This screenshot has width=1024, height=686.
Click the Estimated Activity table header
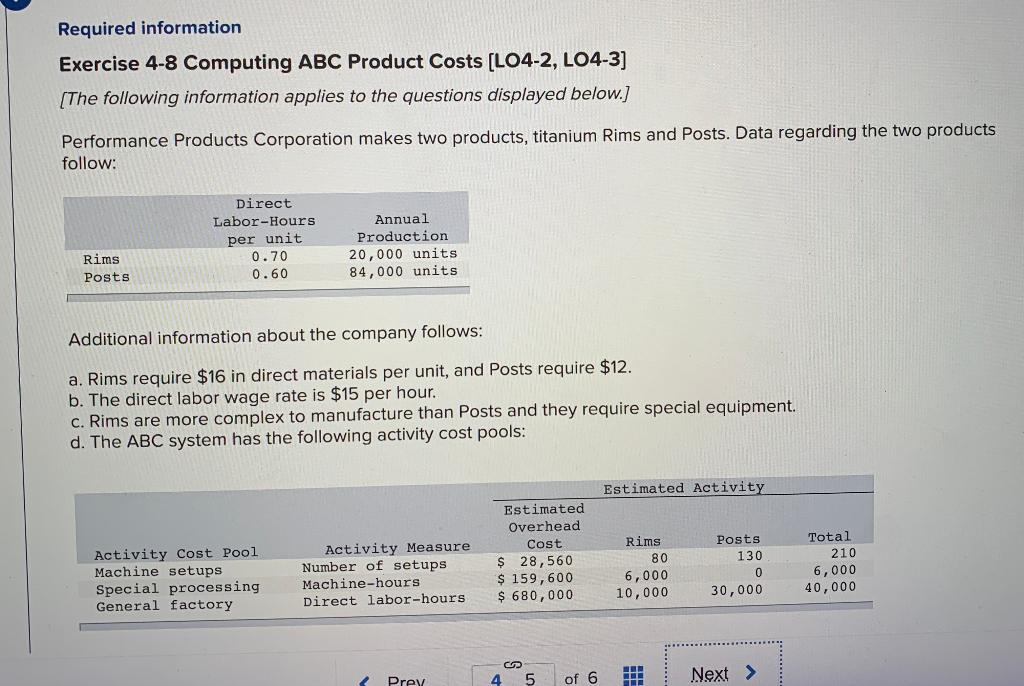click(684, 487)
